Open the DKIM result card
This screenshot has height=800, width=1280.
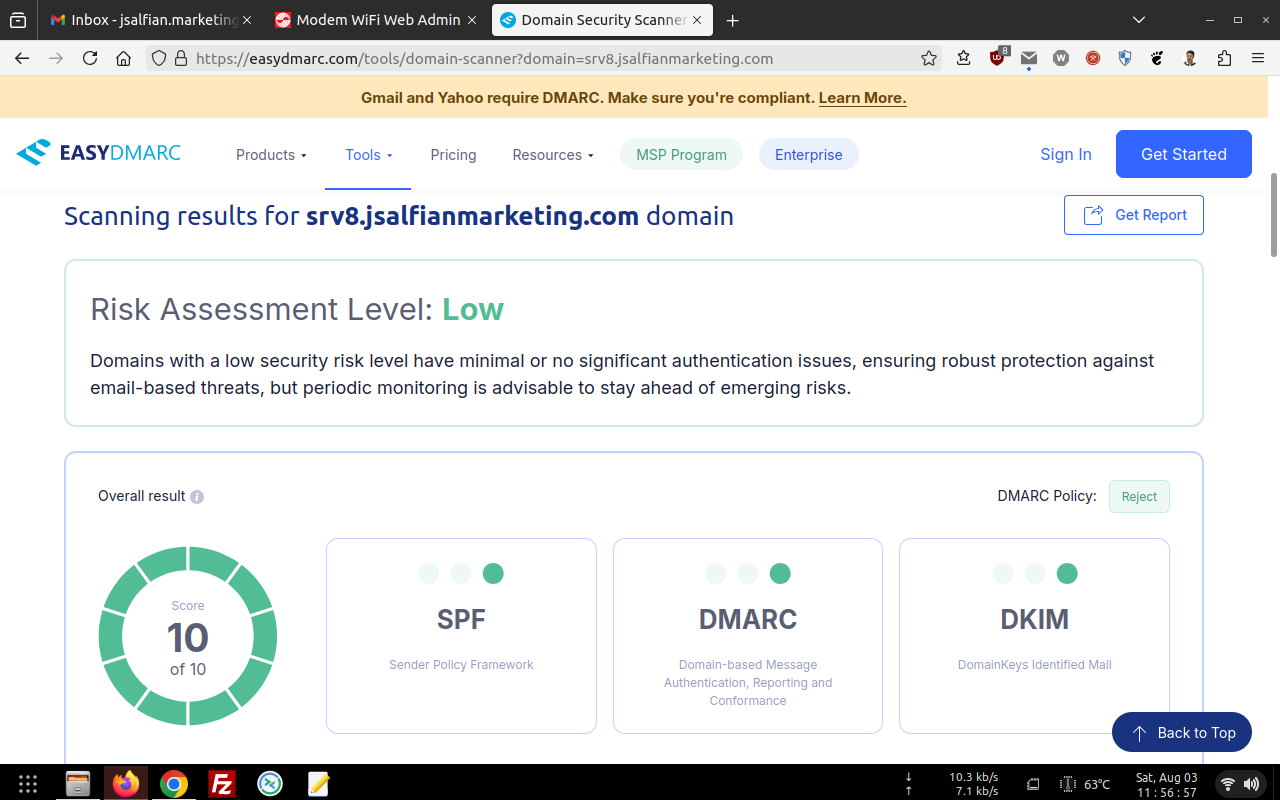click(x=1034, y=636)
